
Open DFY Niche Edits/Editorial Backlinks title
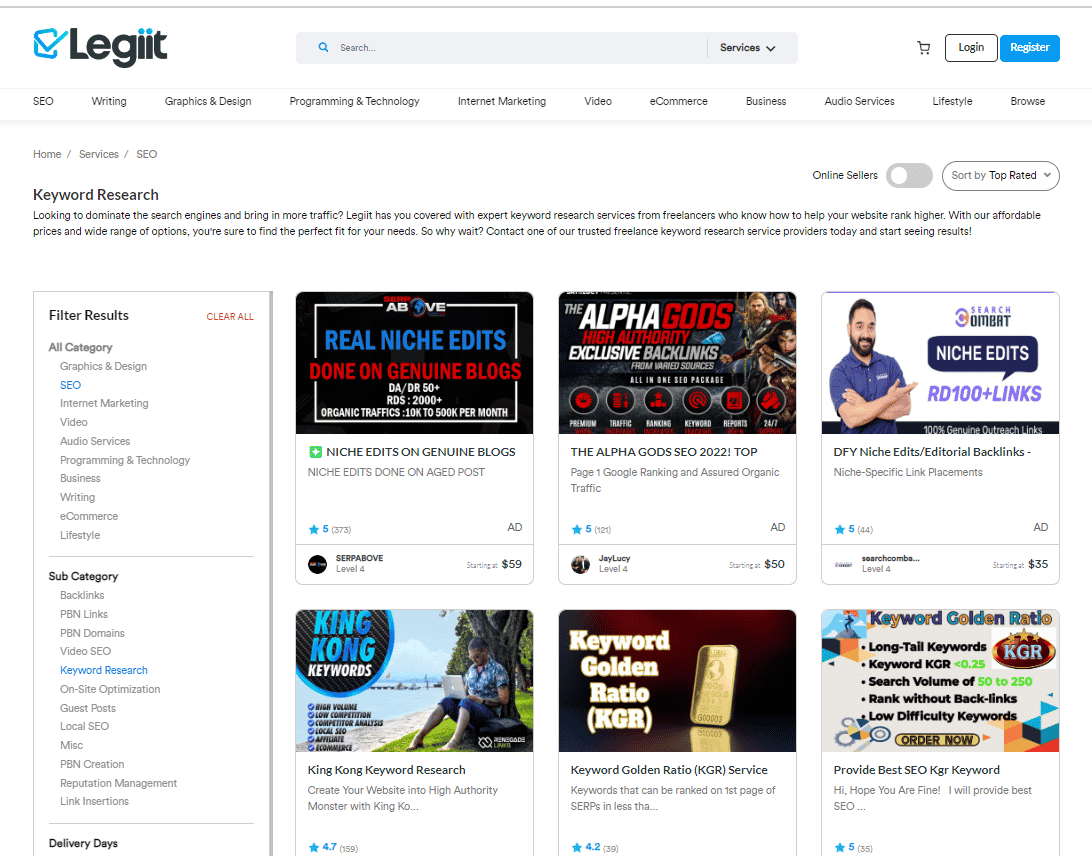click(932, 452)
